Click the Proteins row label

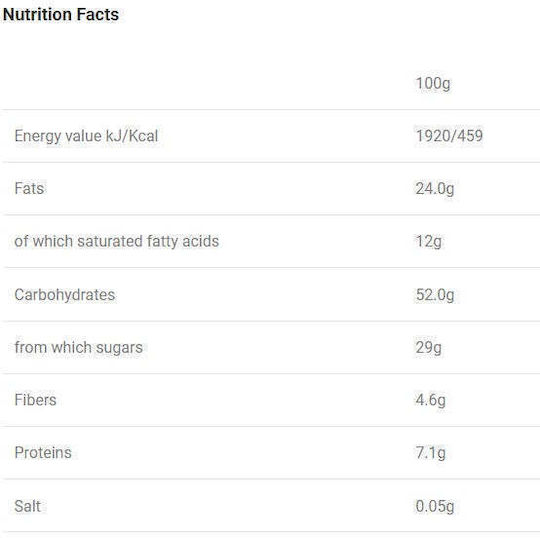coord(43,453)
